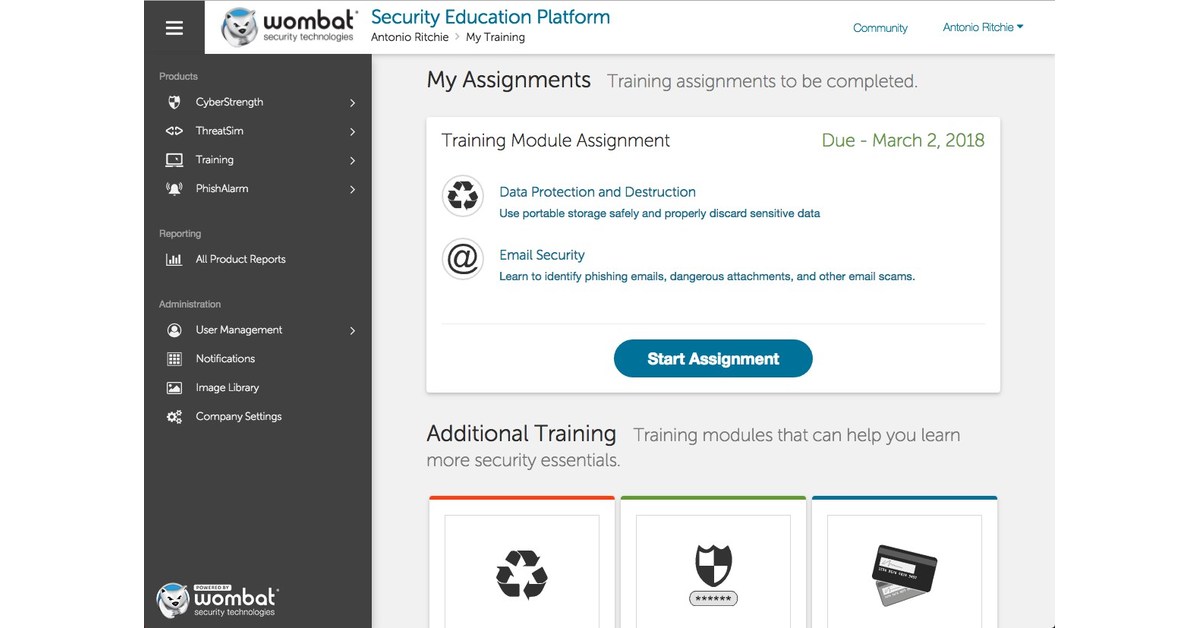Open the Community menu item
The image size is (1199, 628).
coord(879,28)
